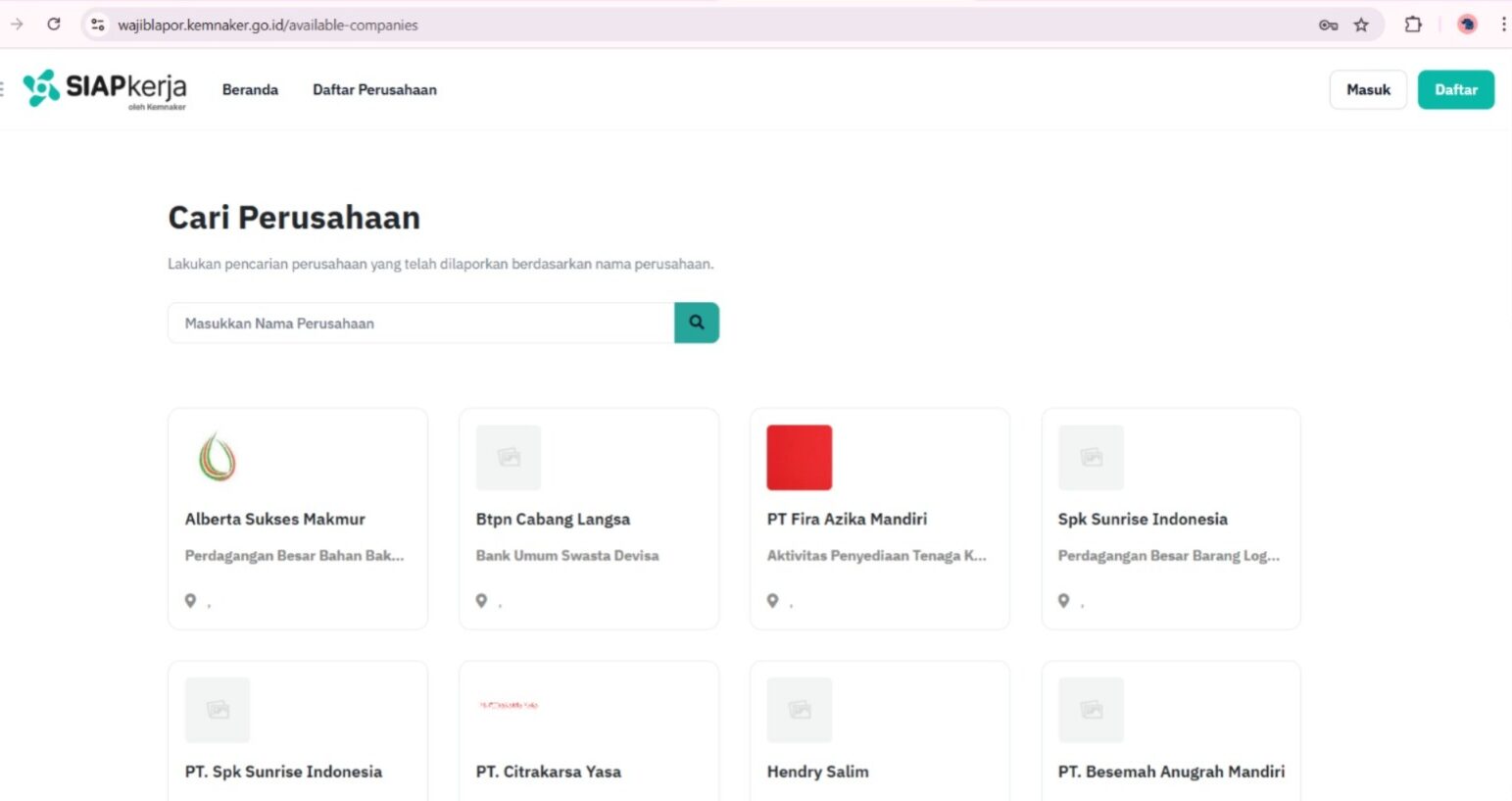1512x801 pixels.
Task: Open the Beranda menu item
Action: [250, 89]
